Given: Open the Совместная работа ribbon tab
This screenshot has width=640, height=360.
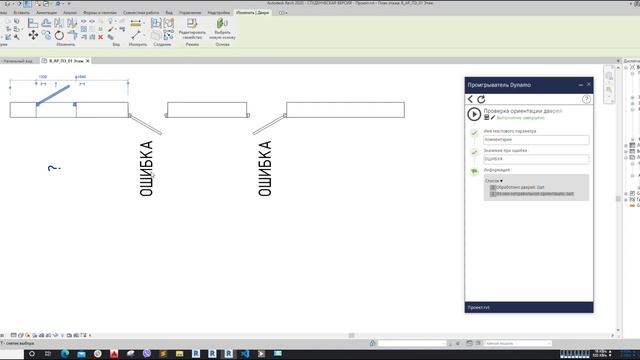Looking at the screenshot, I should (x=141, y=13).
